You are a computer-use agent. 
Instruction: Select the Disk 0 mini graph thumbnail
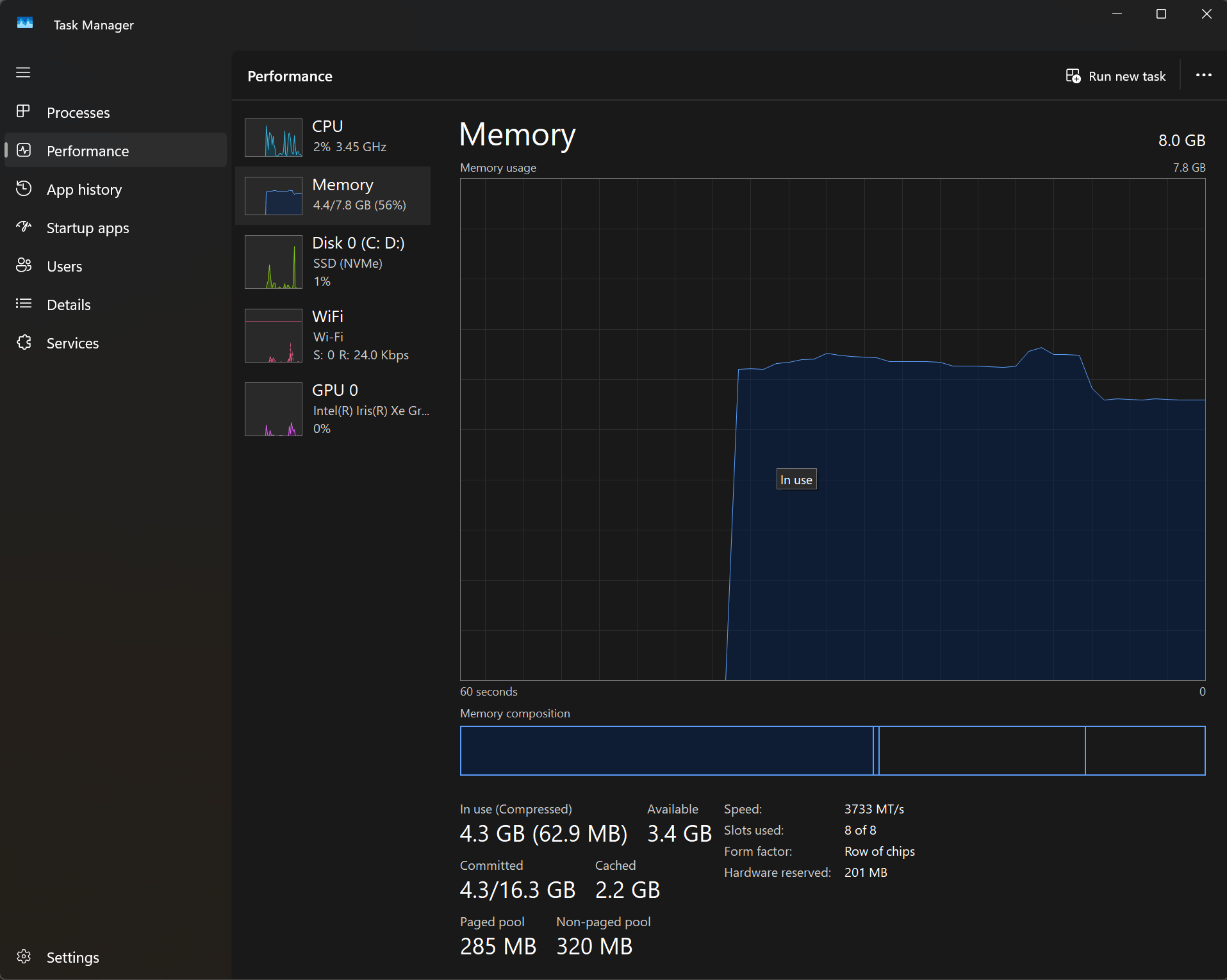pos(274,262)
